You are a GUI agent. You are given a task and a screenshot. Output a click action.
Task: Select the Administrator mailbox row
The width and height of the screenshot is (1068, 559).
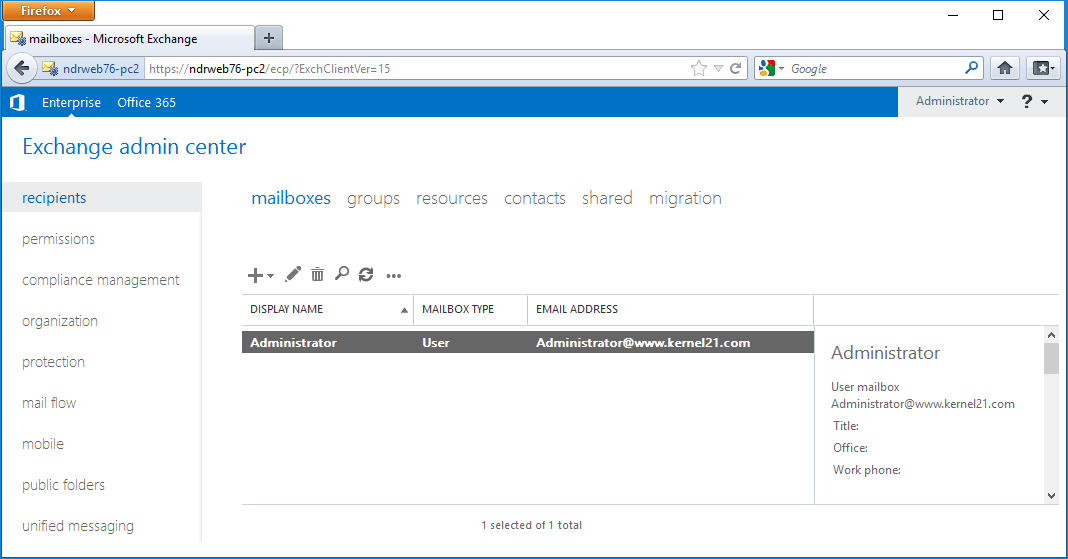point(528,342)
